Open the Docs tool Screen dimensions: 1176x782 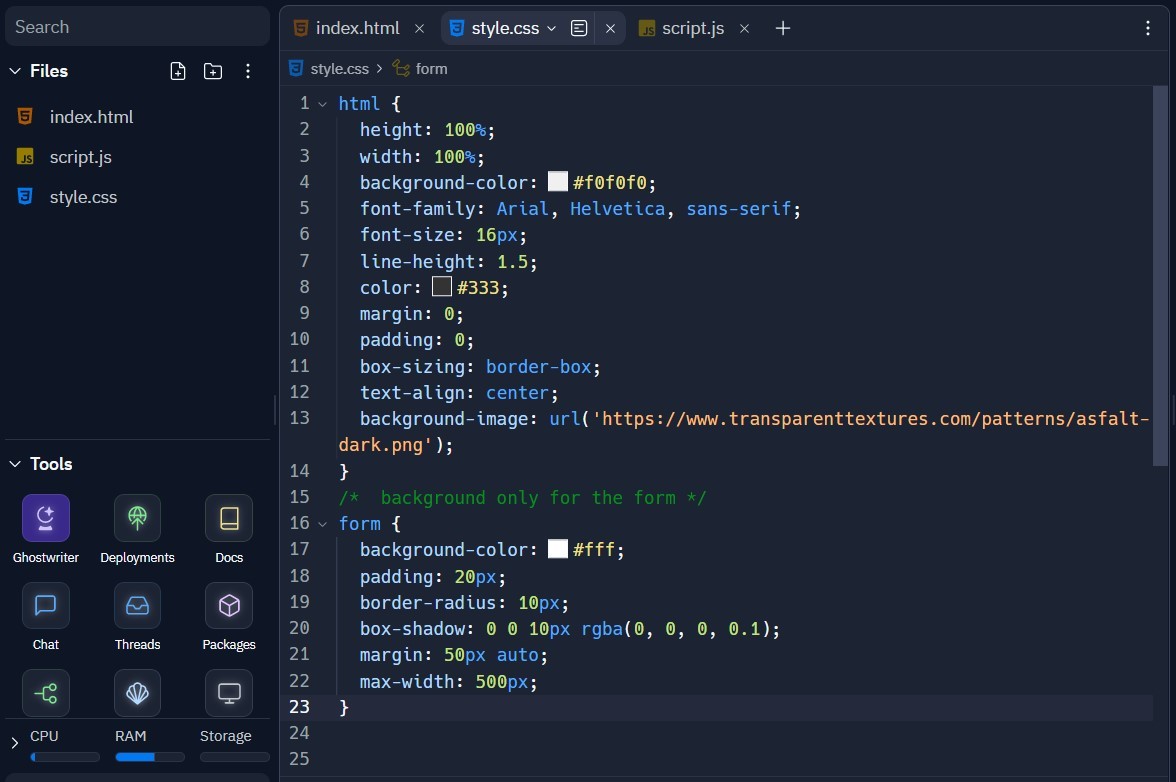(x=229, y=518)
